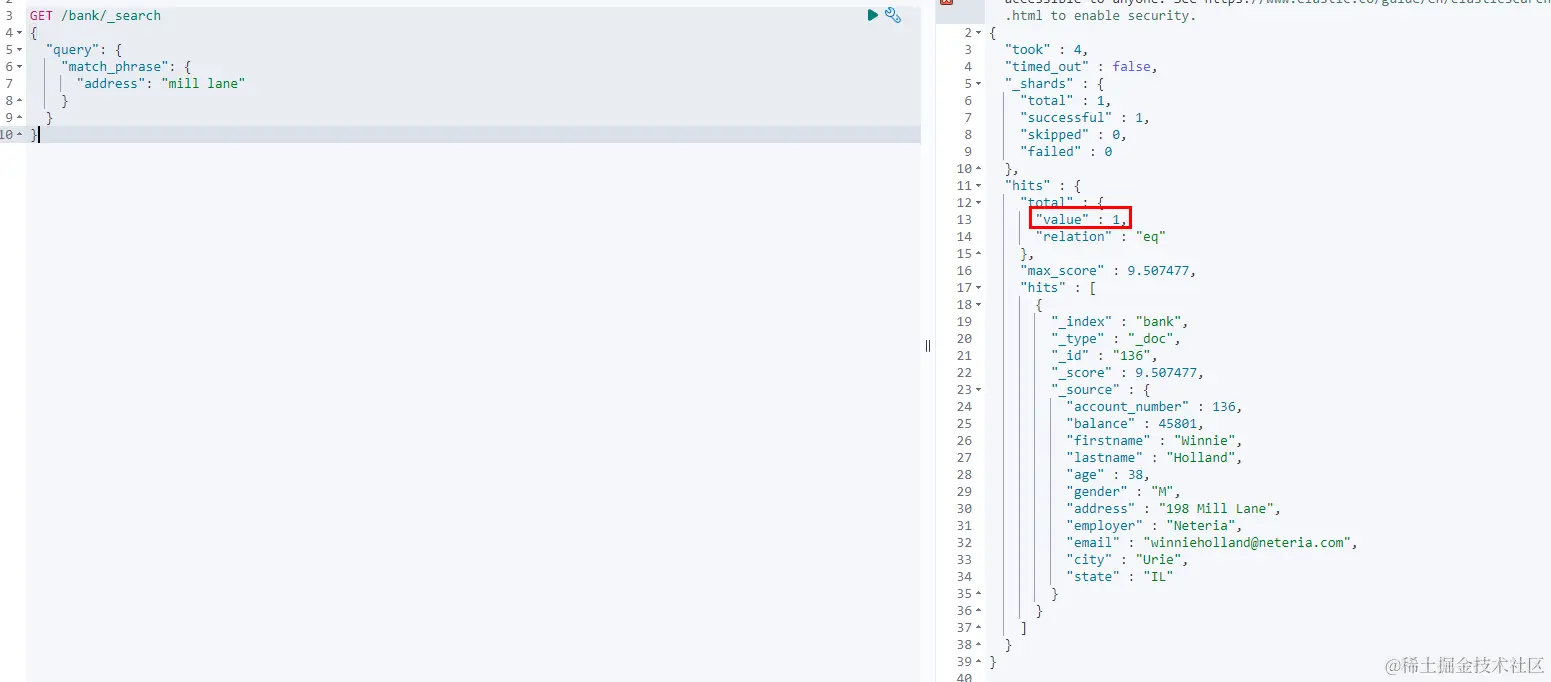This screenshot has height=682, width=1551.
Task: Click the "mill lane" address query value
Action: tap(203, 84)
